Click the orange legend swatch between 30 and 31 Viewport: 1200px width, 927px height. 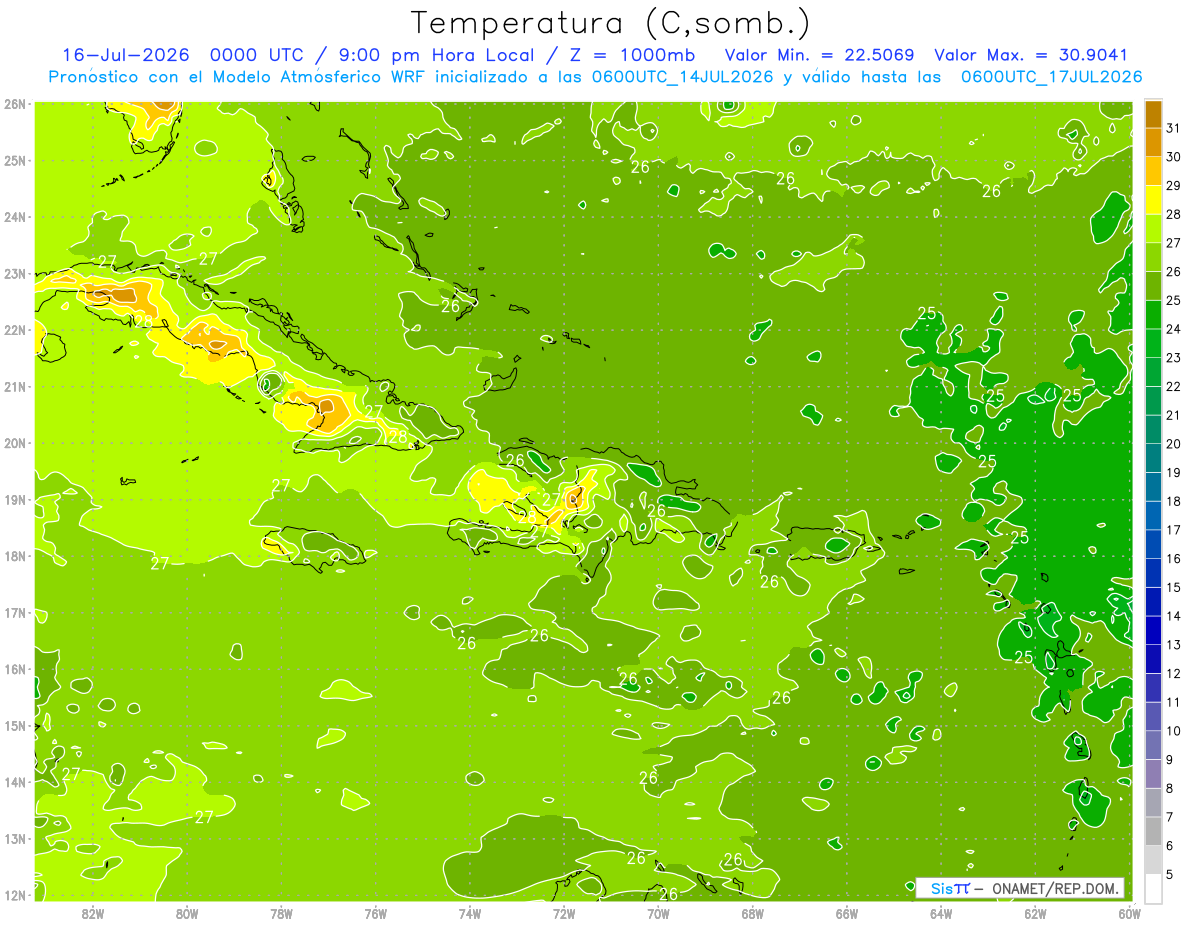click(1153, 142)
